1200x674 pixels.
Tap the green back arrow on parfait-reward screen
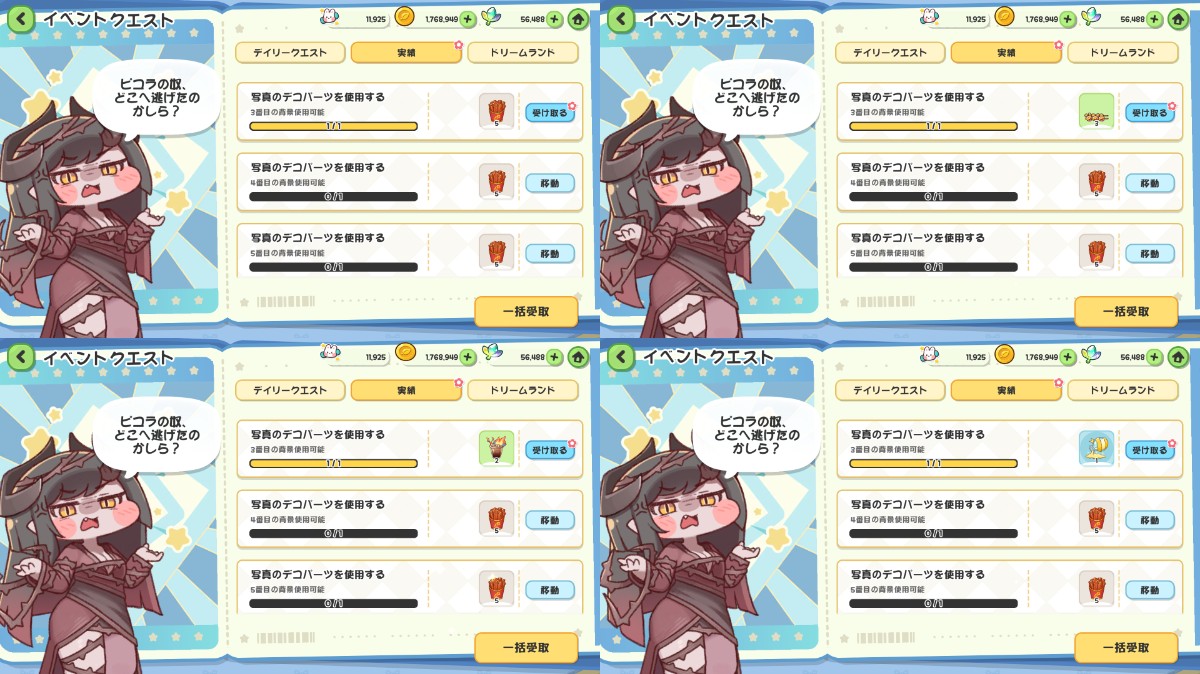pyautogui.click(x=21, y=355)
